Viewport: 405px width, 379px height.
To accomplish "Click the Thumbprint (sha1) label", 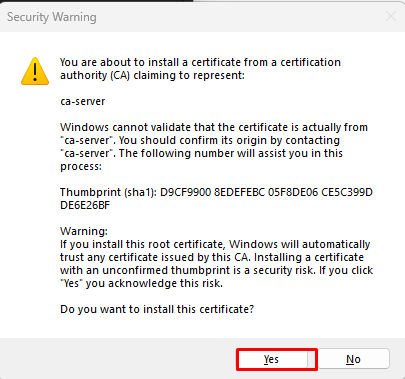I will point(108,192).
